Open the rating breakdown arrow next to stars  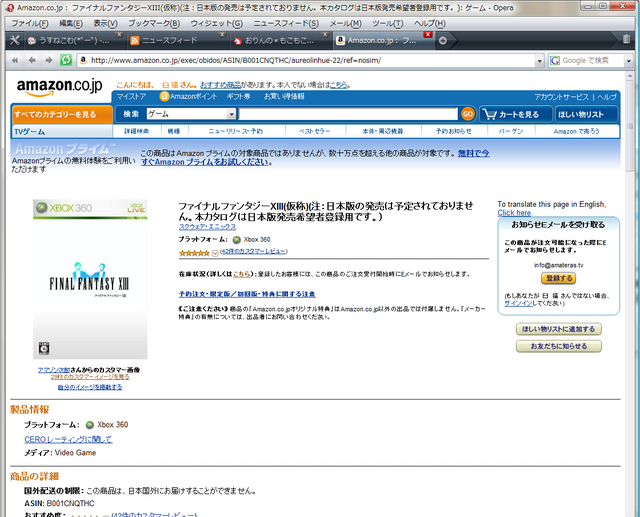(215, 253)
